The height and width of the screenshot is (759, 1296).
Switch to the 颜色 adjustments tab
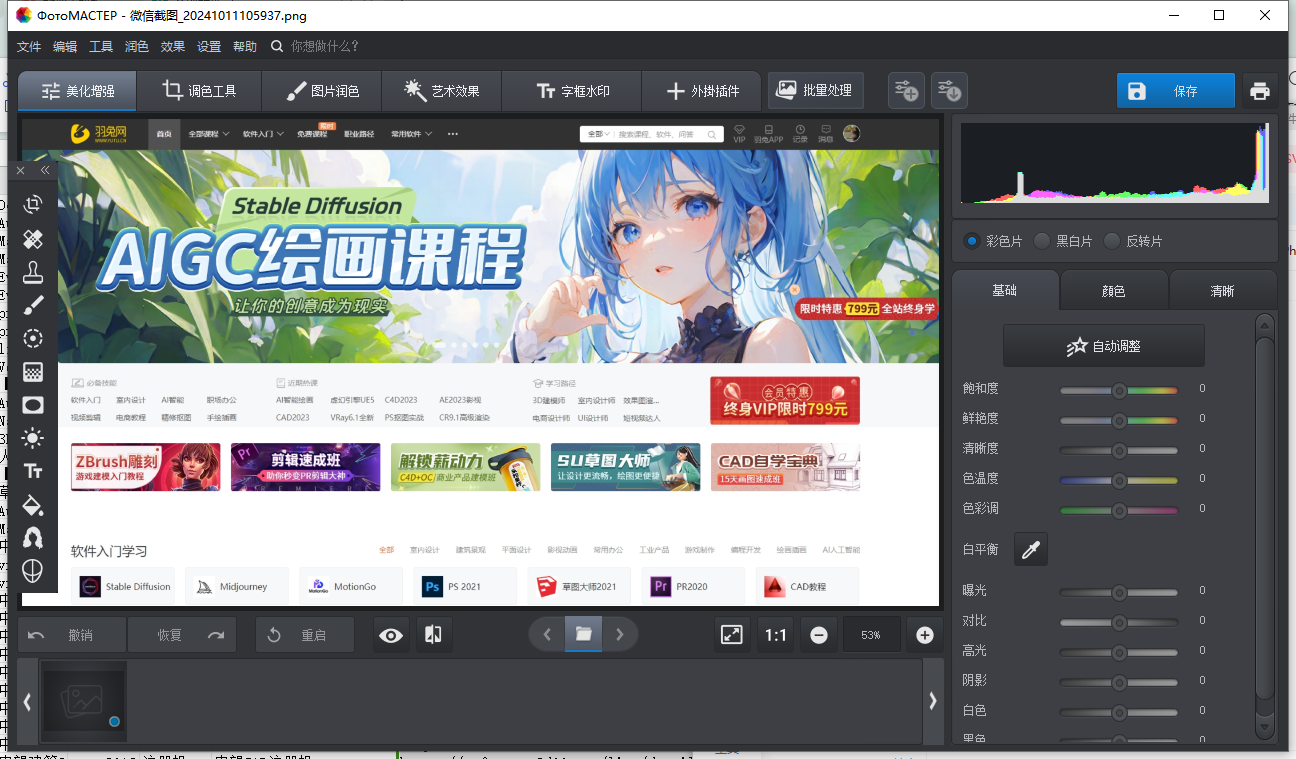click(x=1113, y=291)
